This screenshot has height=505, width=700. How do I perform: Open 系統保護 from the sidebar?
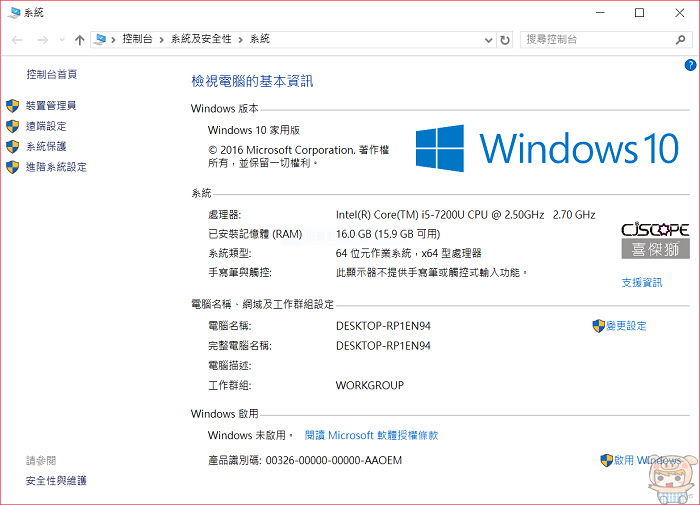pos(46,146)
